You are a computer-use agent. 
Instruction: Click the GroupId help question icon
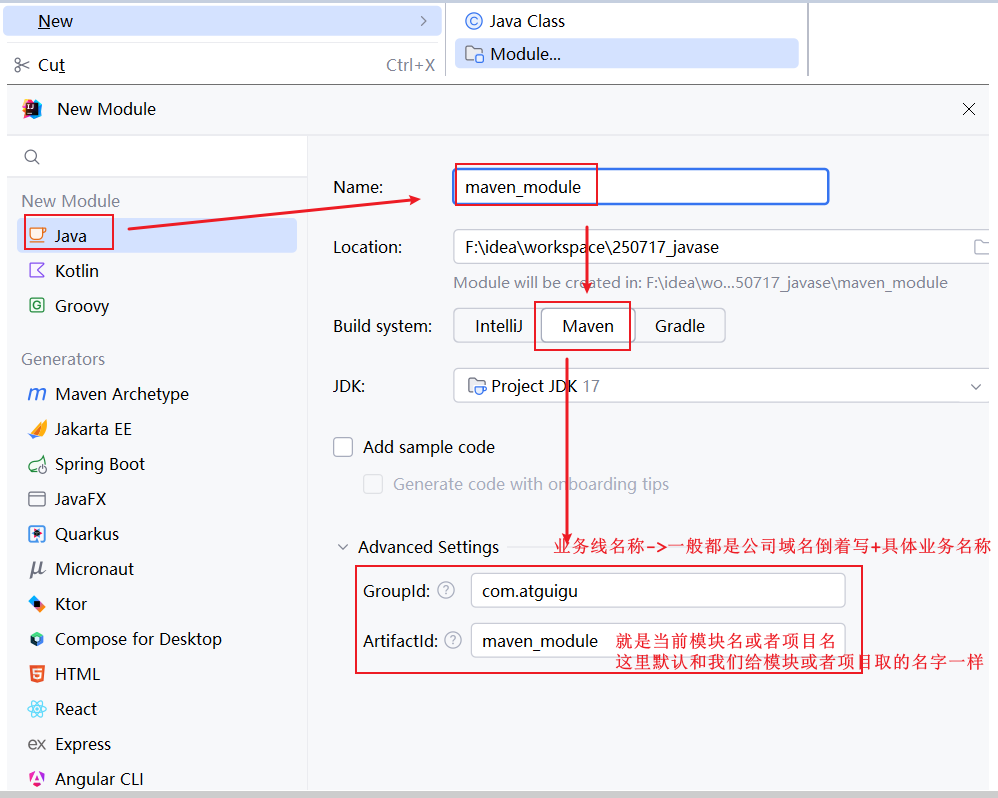point(446,591)
